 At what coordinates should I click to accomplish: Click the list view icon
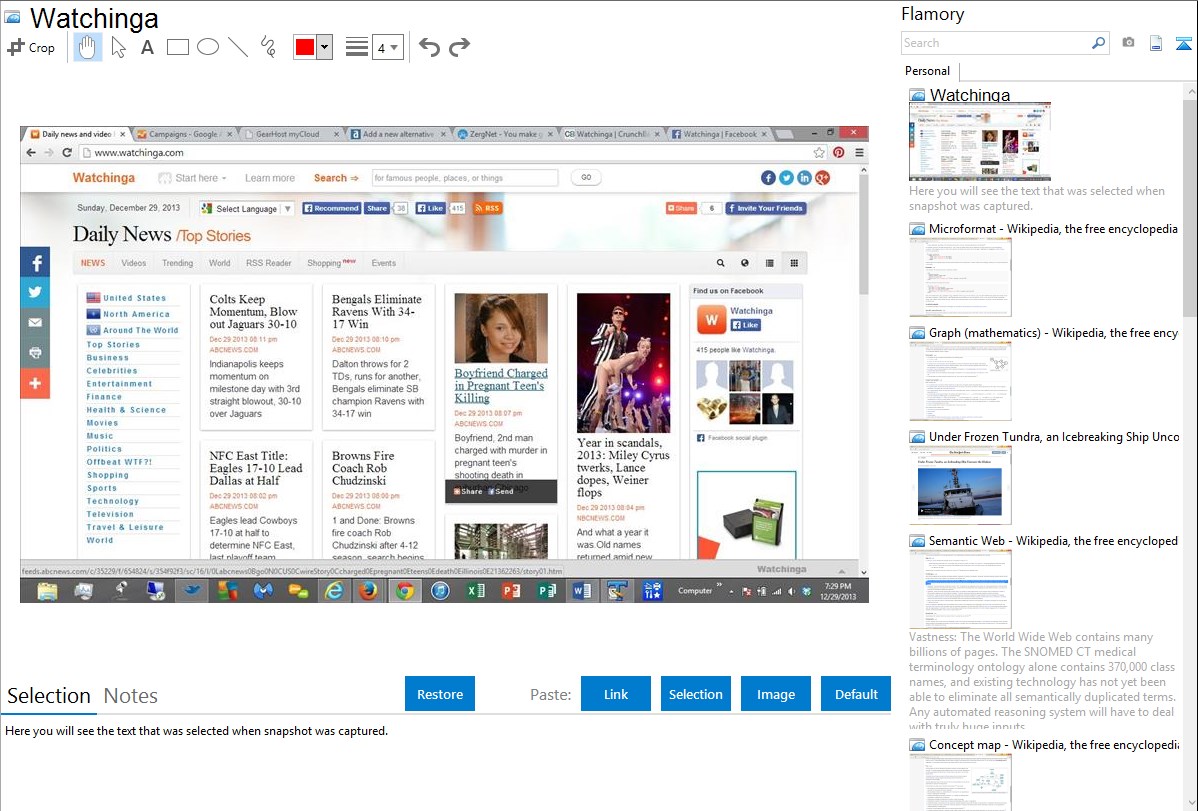(769, 263)
